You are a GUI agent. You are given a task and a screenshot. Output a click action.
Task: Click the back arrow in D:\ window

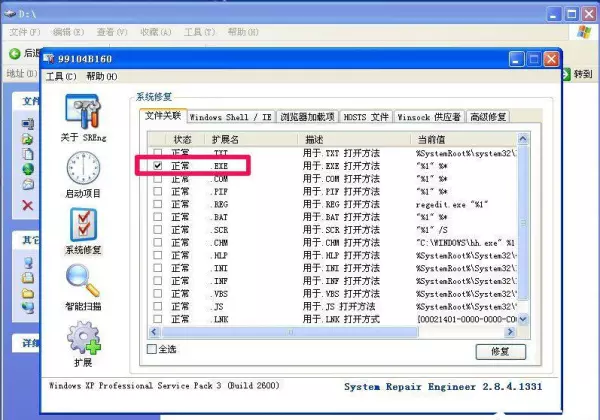[15, 54]
